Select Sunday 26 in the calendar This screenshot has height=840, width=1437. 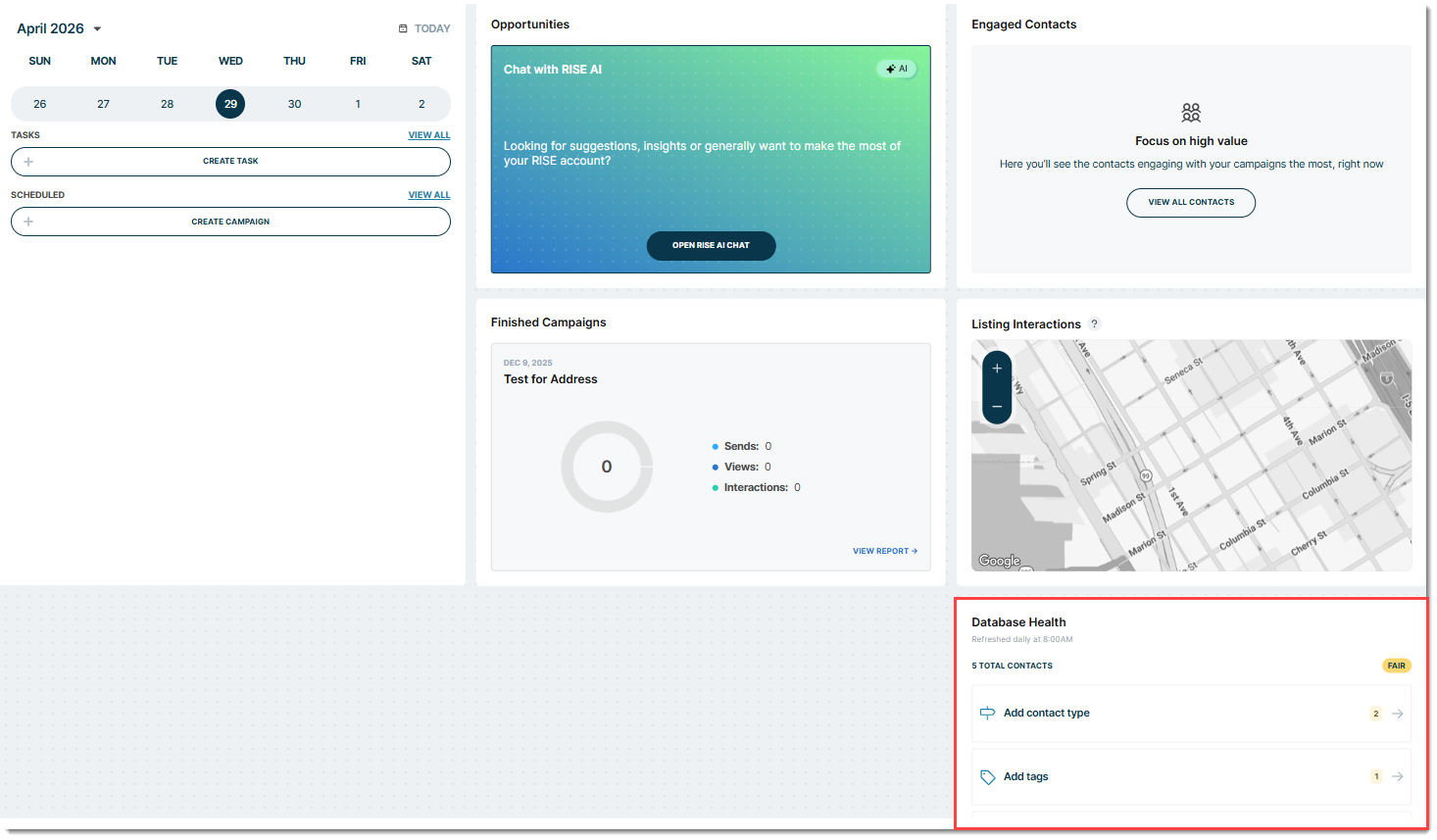pyautogui.click(x=40, y=104)
